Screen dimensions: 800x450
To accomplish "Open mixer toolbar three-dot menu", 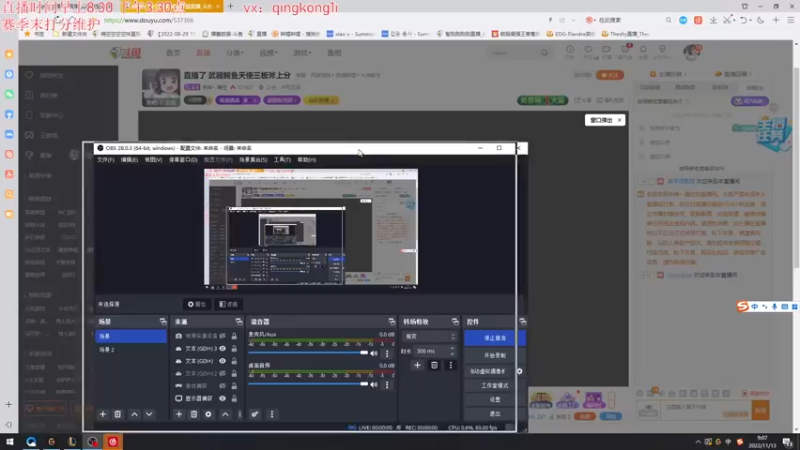I will (271, 414).
